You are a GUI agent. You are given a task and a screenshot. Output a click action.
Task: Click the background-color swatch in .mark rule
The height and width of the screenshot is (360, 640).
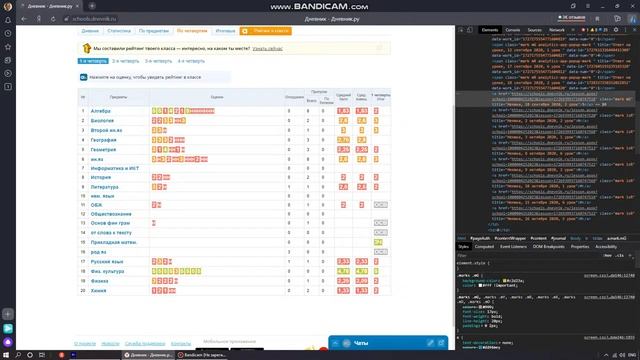[505, 281]
